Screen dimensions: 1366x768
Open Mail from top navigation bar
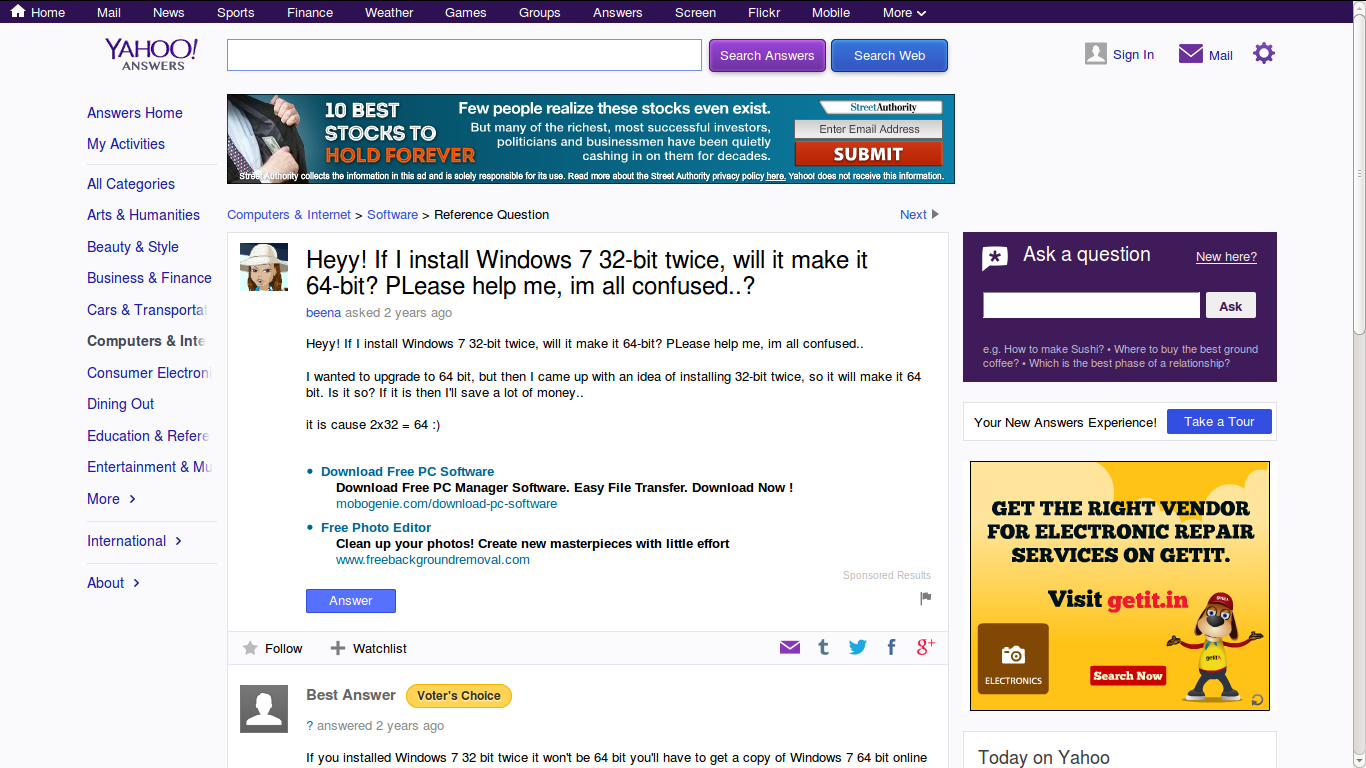pos(109,12)
